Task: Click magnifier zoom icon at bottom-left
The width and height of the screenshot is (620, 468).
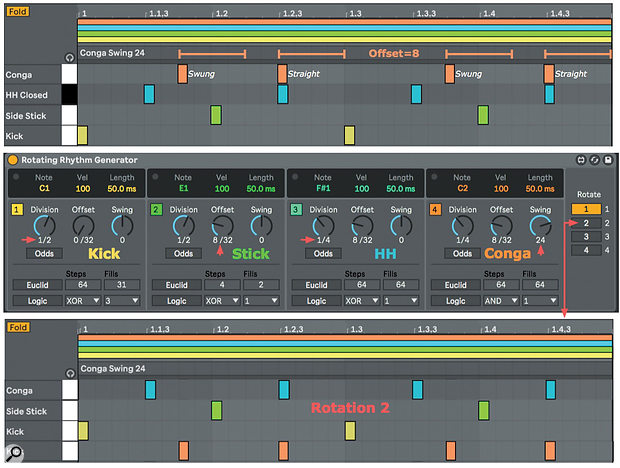Action: 14,453
